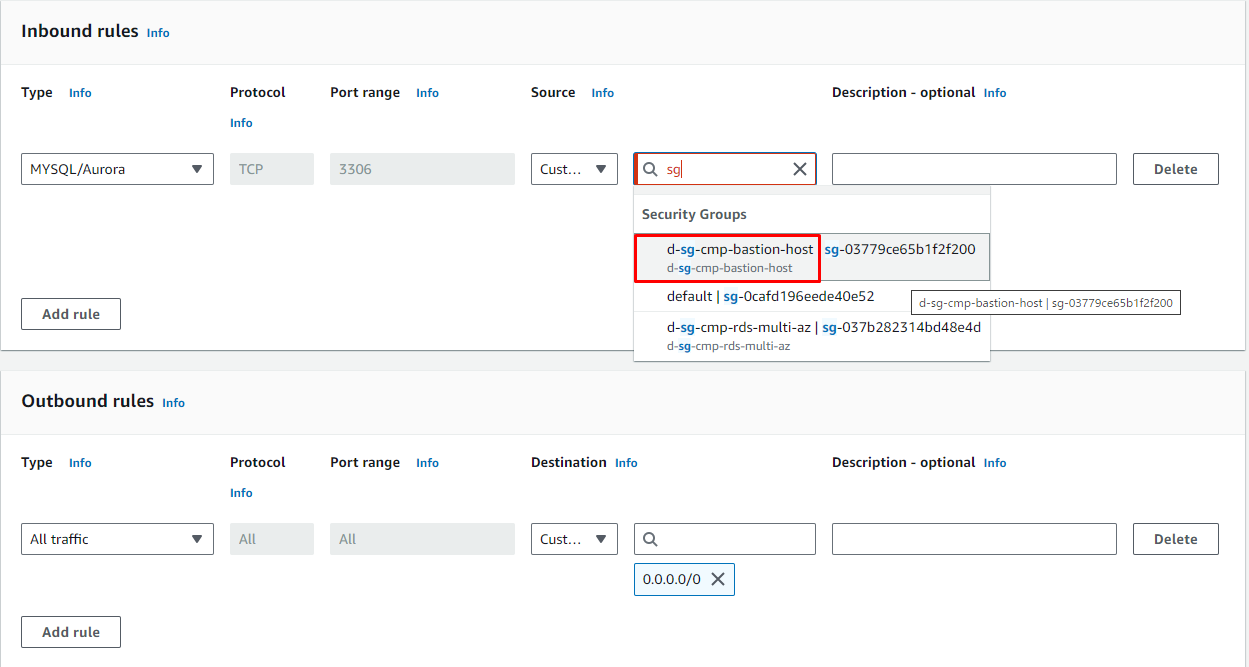Click Info link next to outbound Destination

(626, 463)
